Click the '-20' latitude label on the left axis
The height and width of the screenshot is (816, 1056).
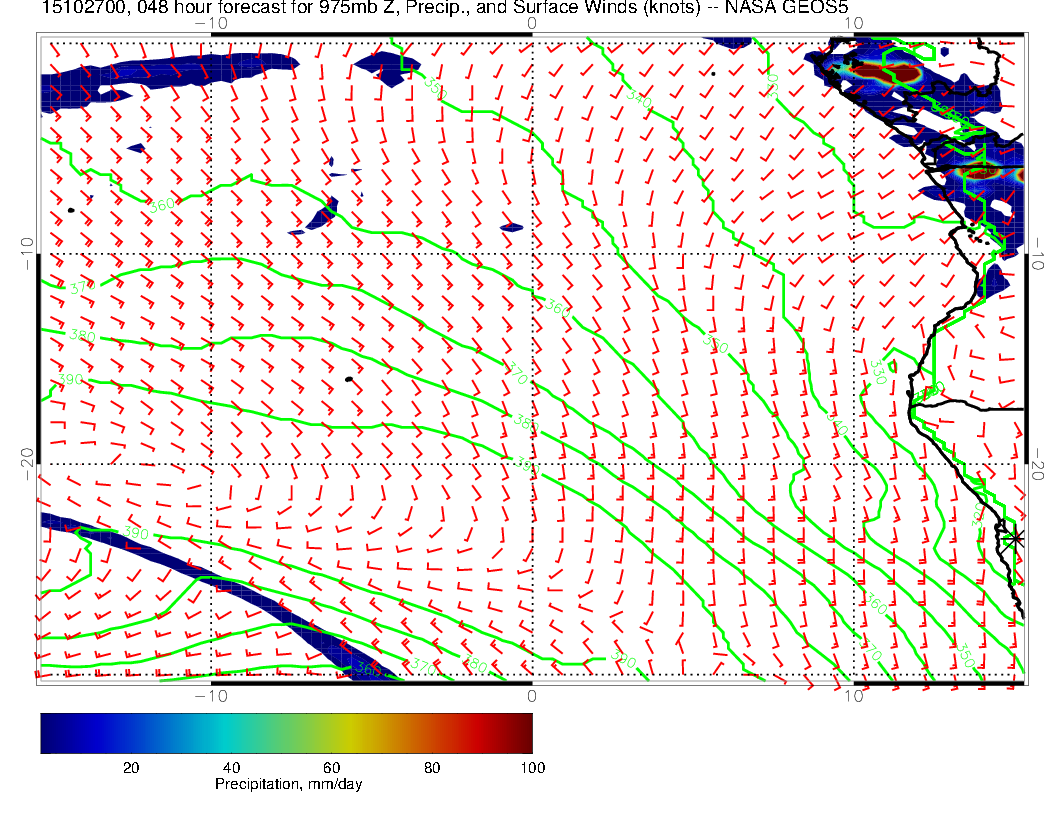(27, 464)
